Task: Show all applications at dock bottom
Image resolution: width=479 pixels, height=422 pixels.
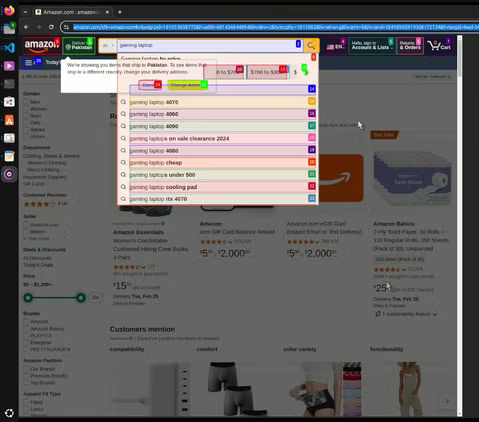Action: click(x=9, y=413)
